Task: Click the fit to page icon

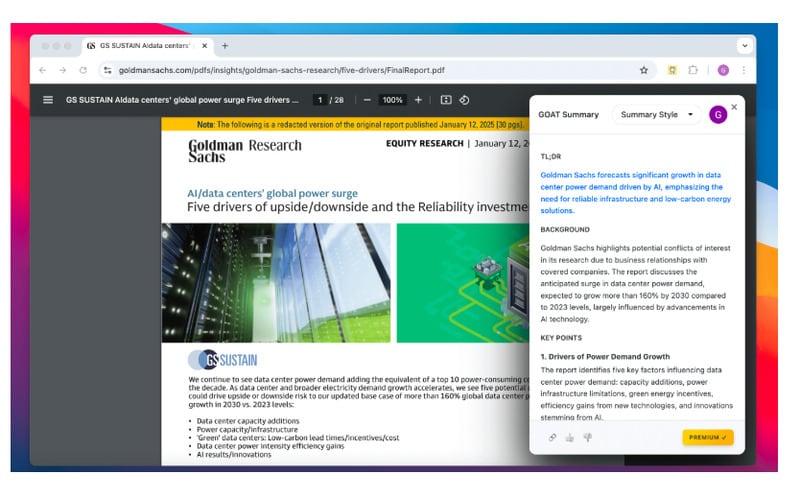Action: (x=446, y=100)
